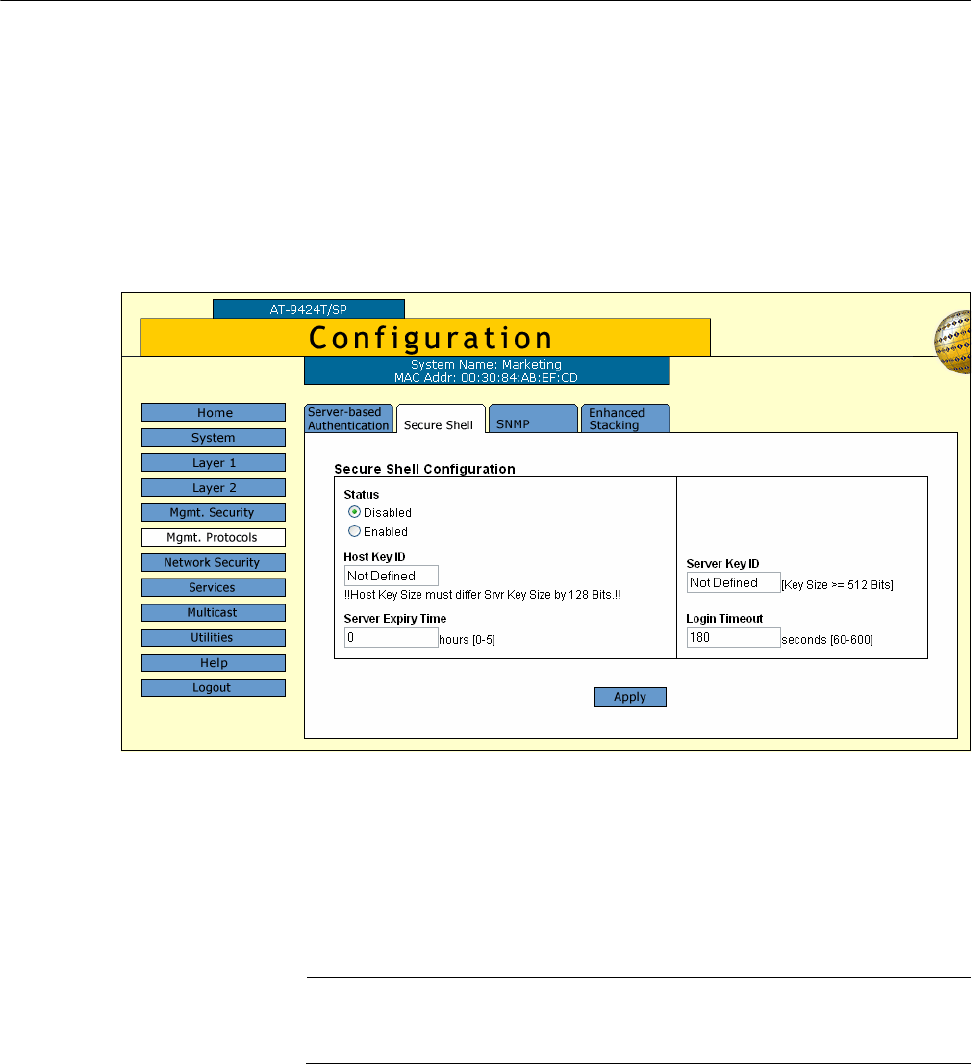Click Secure Shell Configuration heading

[425, 469]
